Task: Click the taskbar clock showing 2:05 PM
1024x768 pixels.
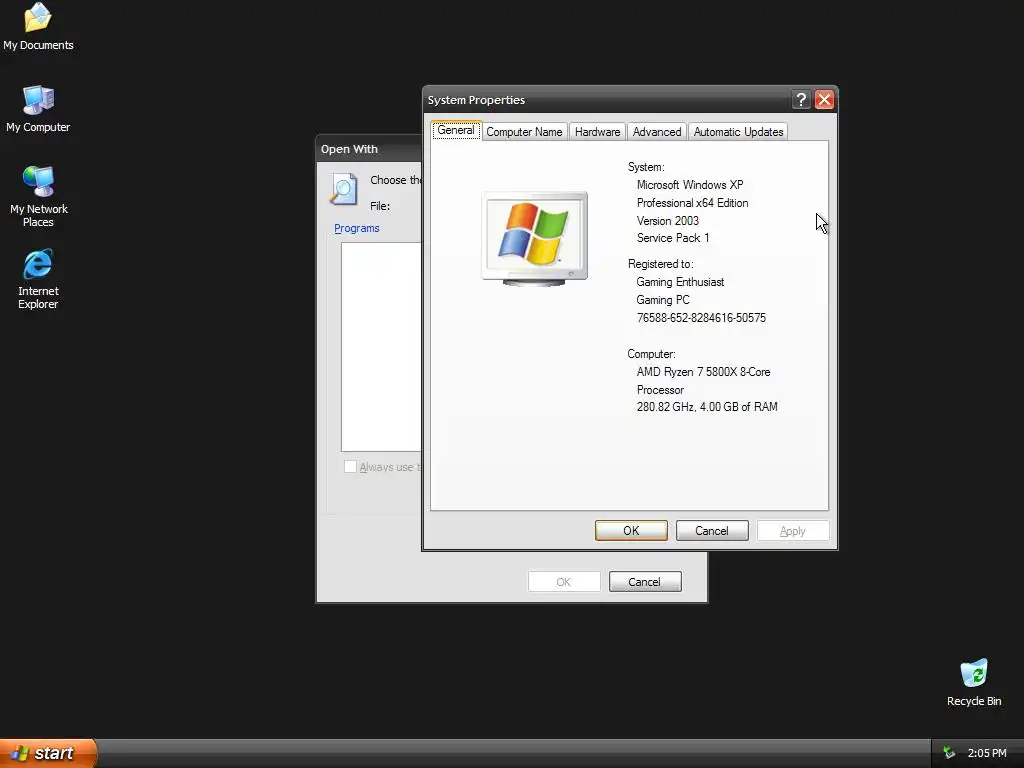Action: (987, 753)
